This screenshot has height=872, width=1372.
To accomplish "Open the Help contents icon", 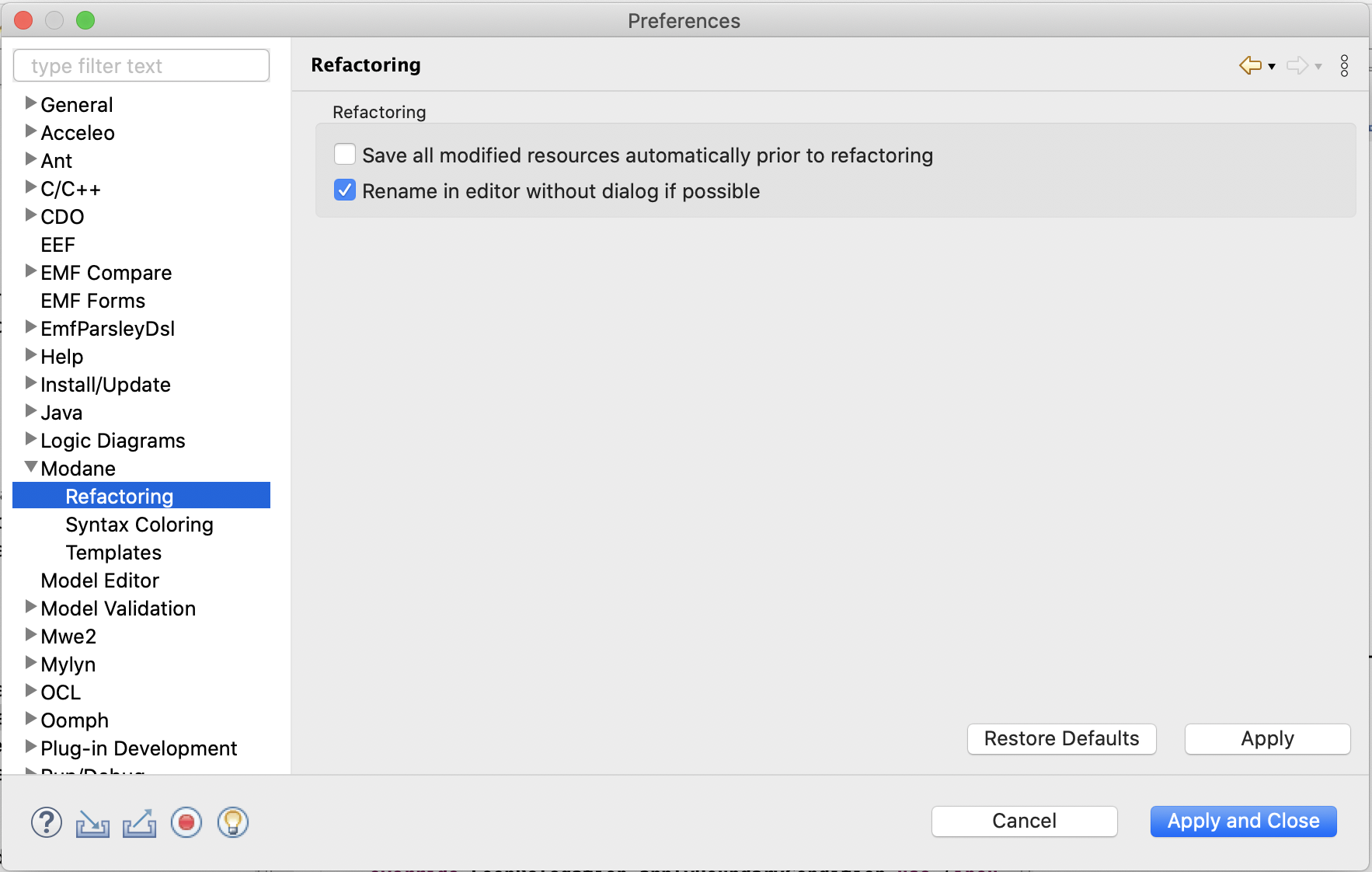I will click(47, 822).
